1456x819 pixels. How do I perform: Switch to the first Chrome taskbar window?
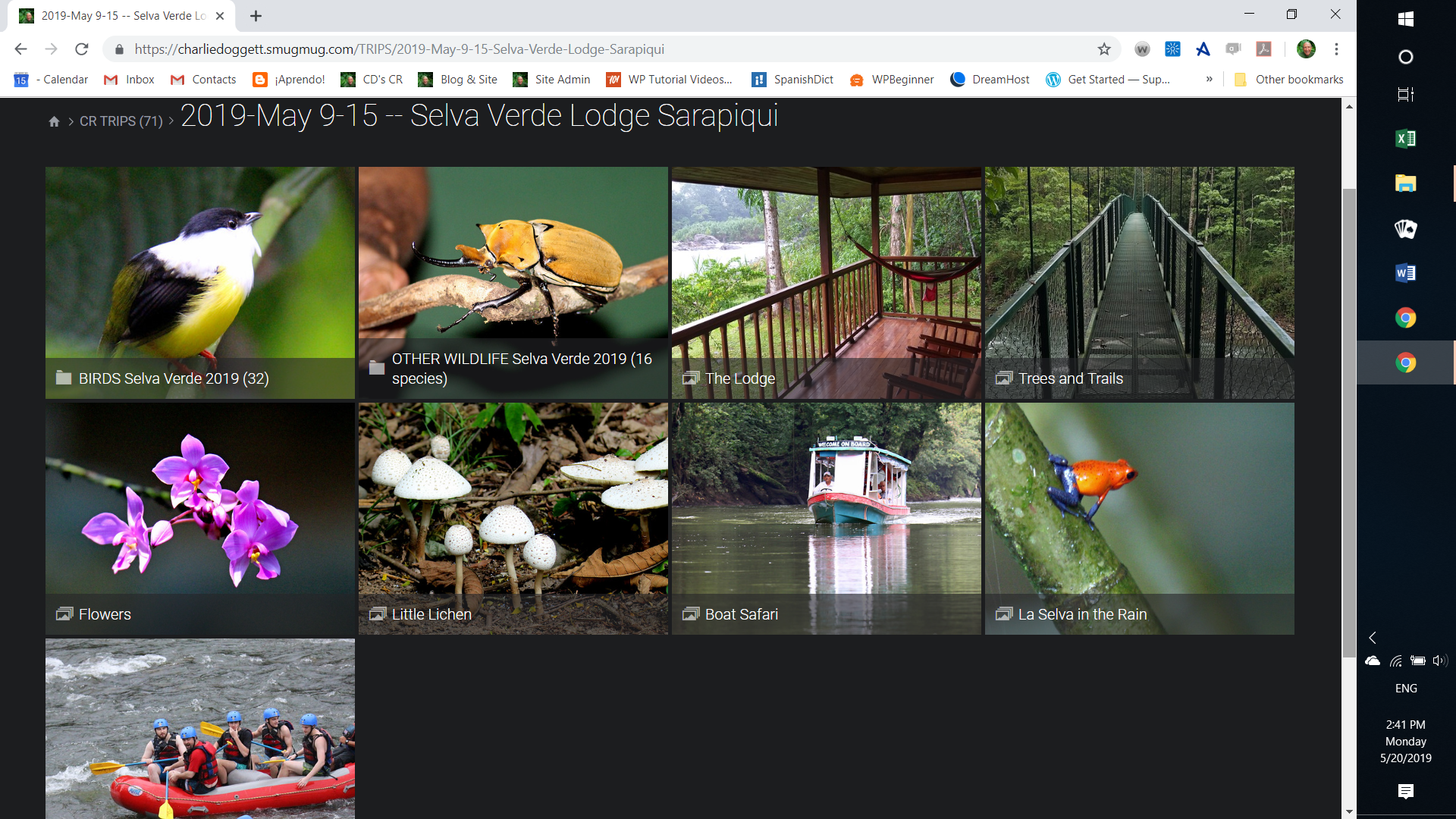(x=1406, y=318)
